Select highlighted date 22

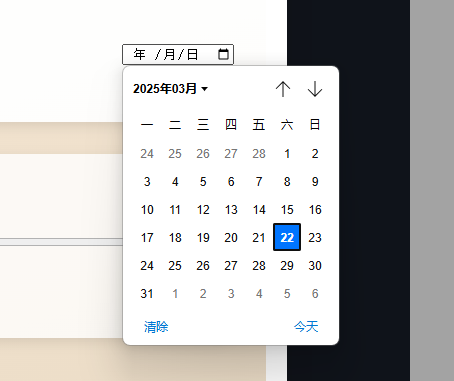[287, 237]
